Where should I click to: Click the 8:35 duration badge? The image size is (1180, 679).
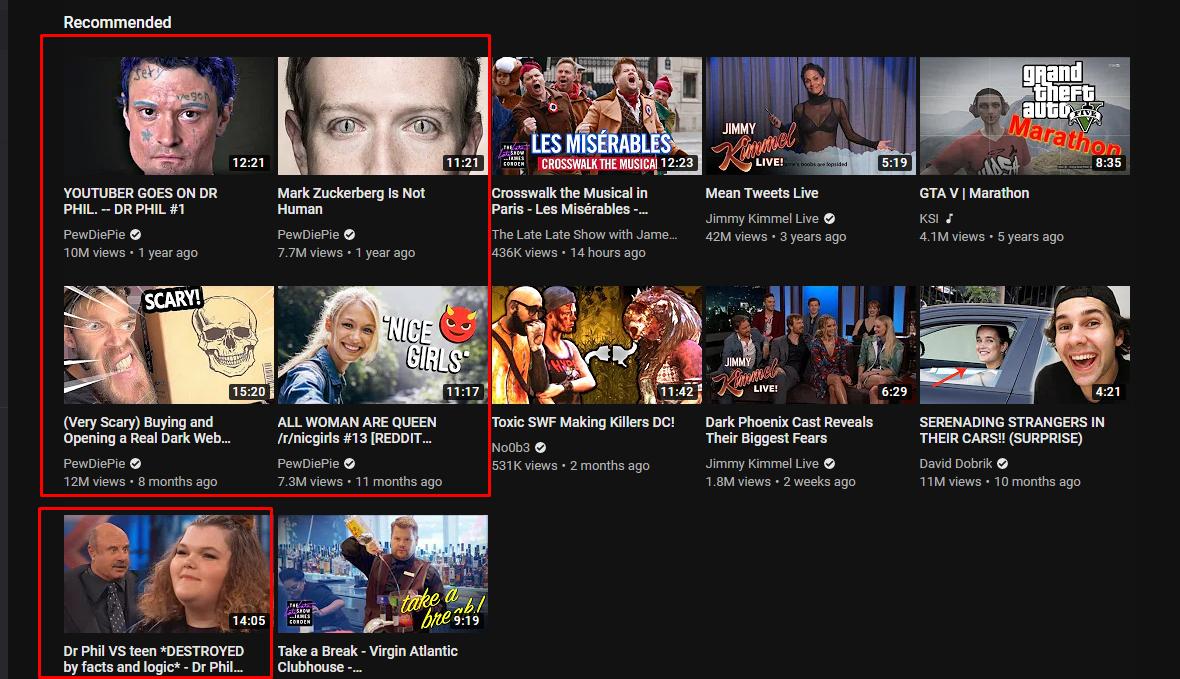tap(1108, 163)
